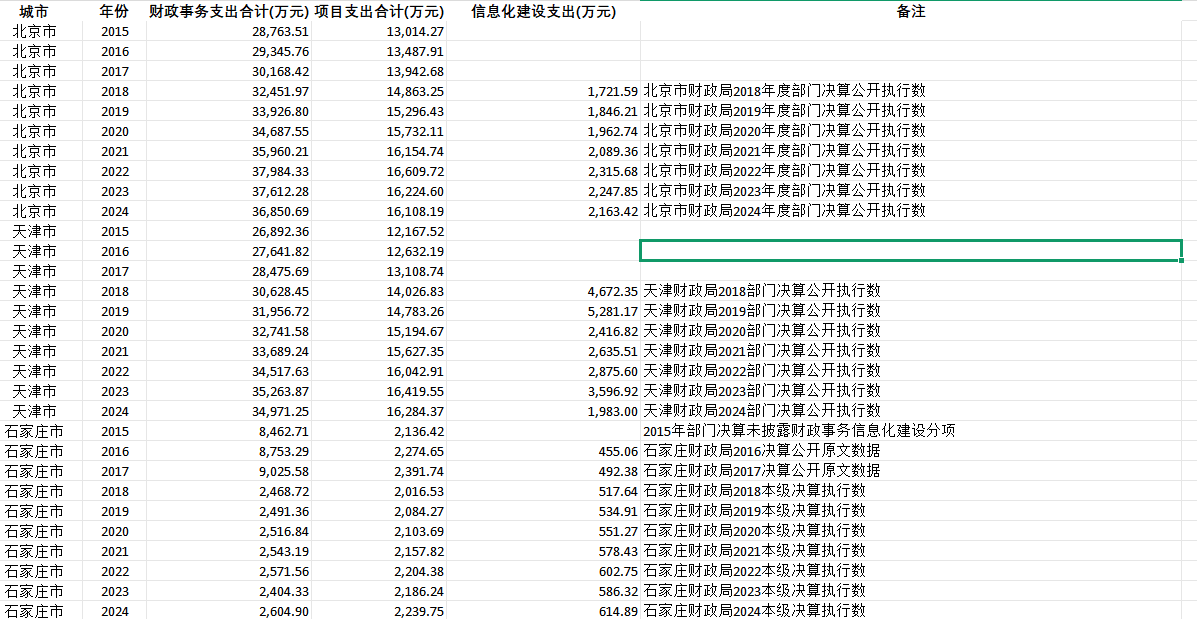Select the value 8,462.71
Image resolution: width=1197 pixels, height=619 pixels.
coord(284,430)
